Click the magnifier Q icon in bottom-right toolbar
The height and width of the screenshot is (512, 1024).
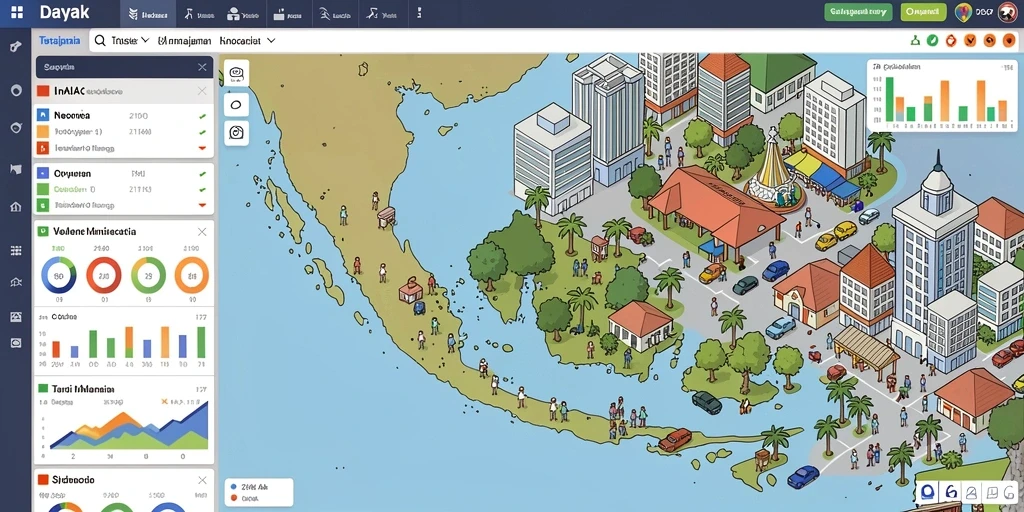coord(929,493)
